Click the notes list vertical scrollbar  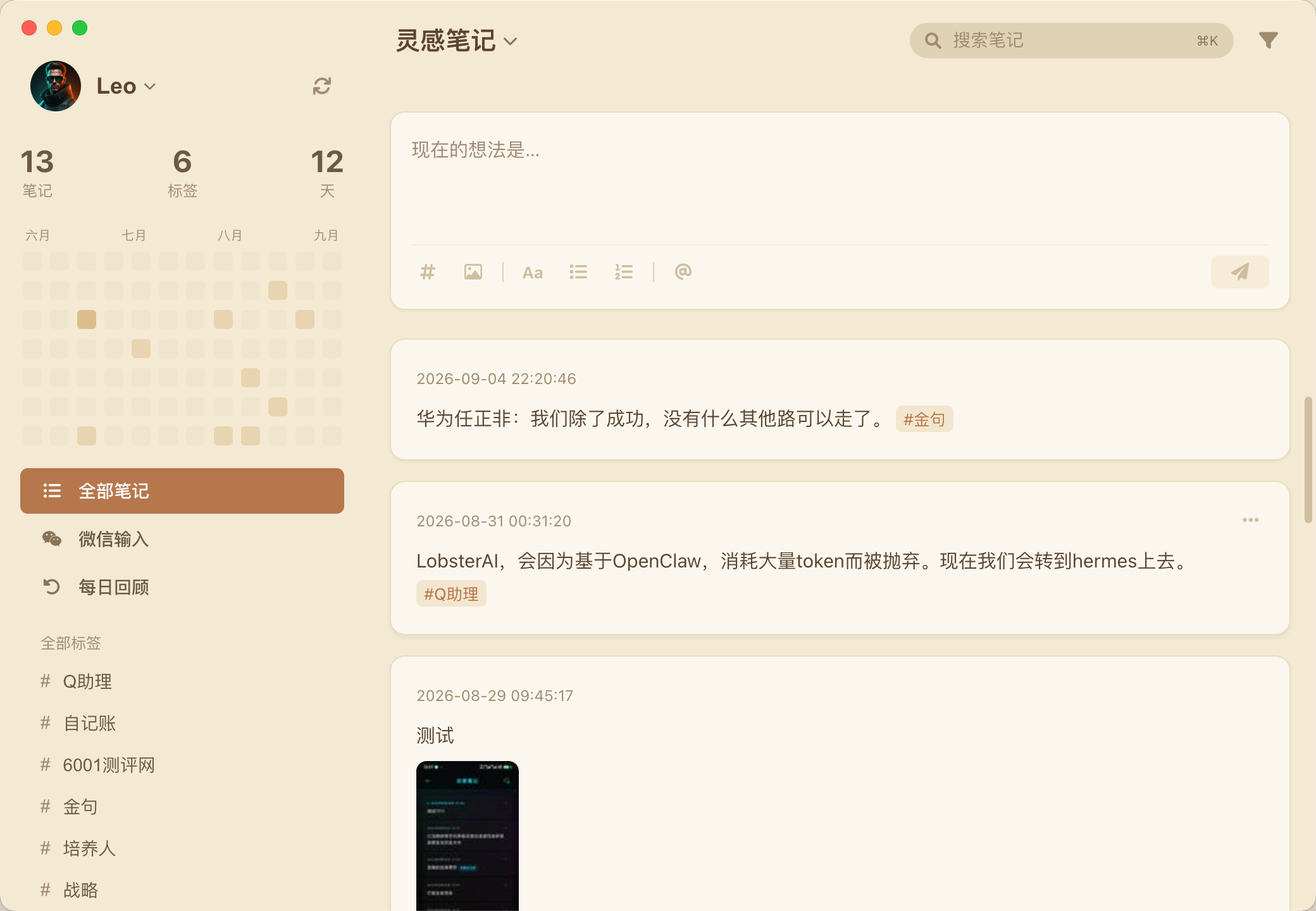1308,460
